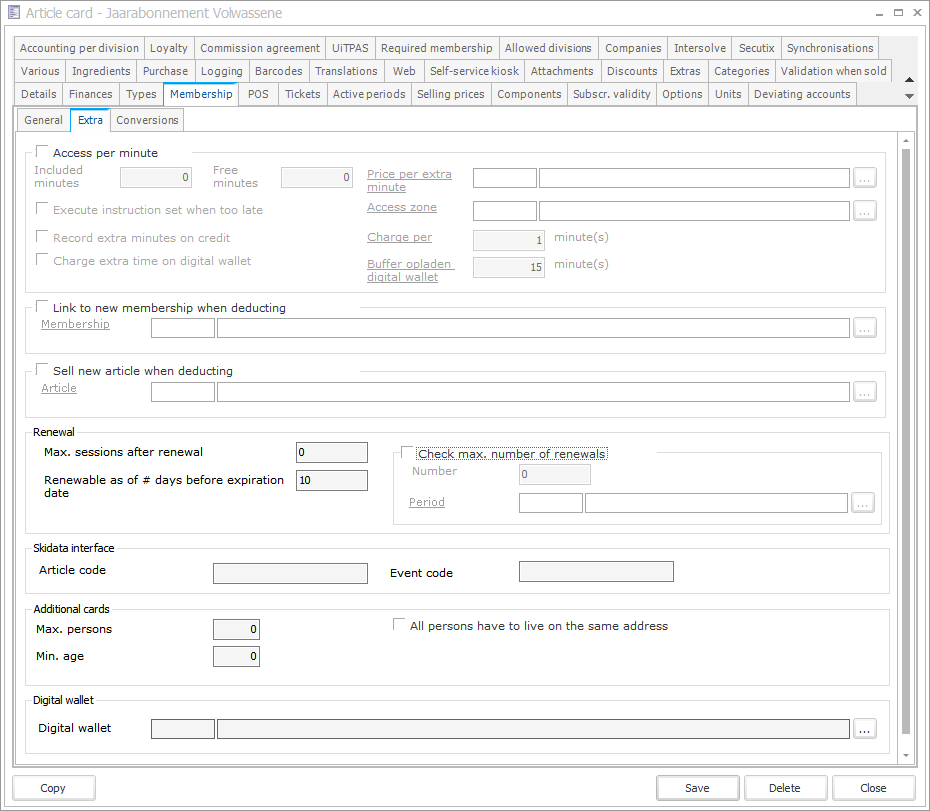Open Access zone lookup ellipsis button
This screenshot has height=811, width=930.
[865, 211]
